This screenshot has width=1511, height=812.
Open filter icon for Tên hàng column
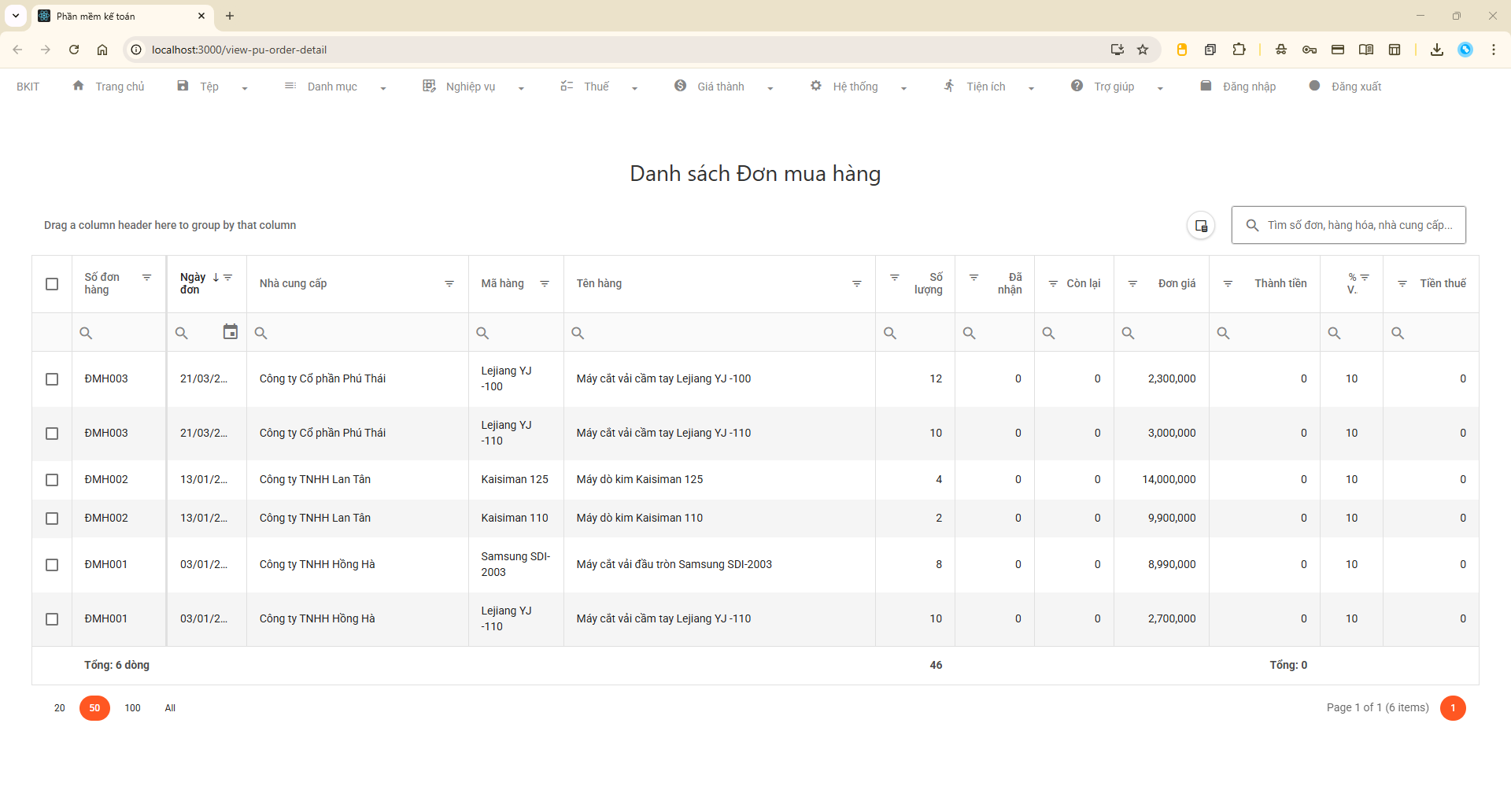pos(857,283)
